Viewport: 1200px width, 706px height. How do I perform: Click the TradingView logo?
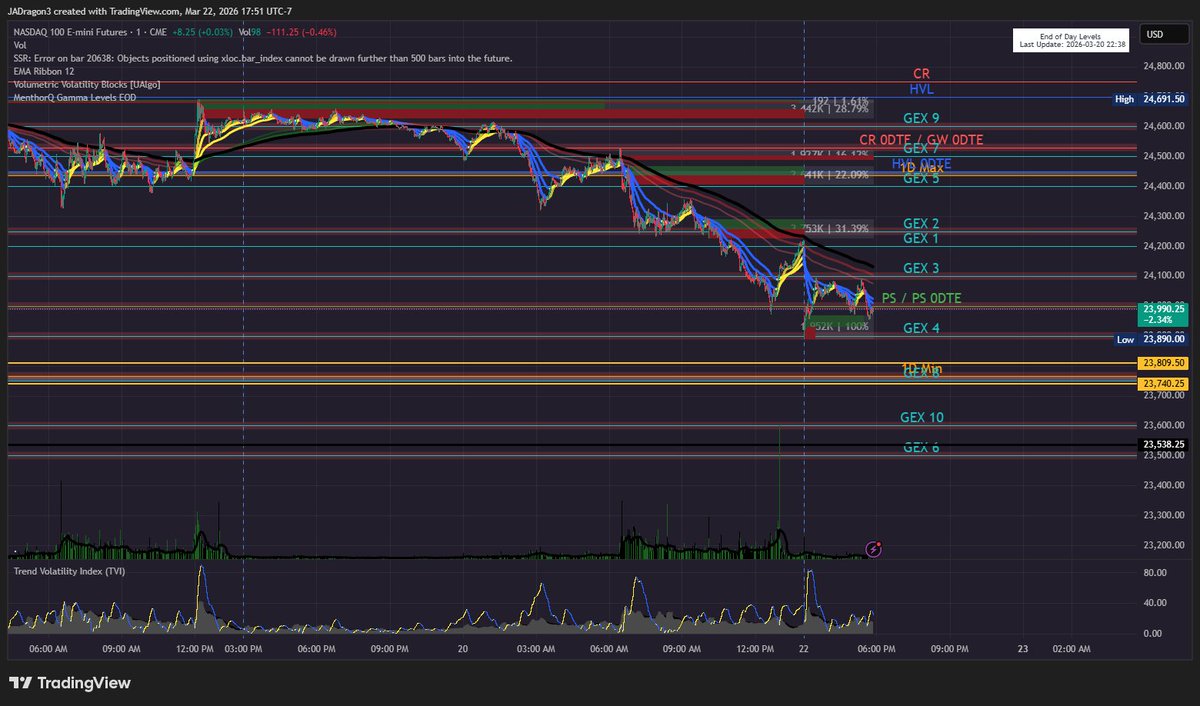(x=70, y=684)
